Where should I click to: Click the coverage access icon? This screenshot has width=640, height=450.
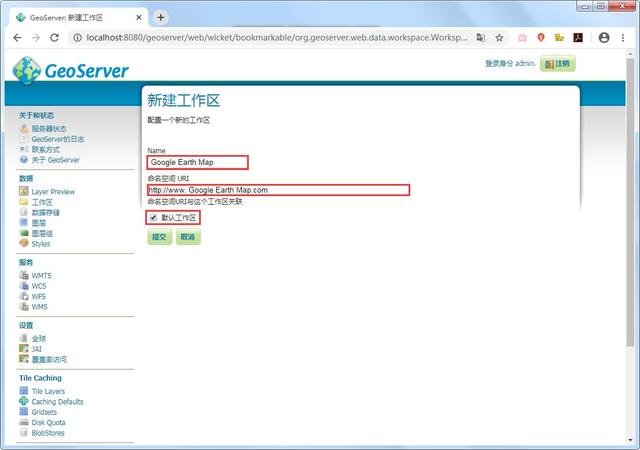pyautogui.click(x=24, y=359)
